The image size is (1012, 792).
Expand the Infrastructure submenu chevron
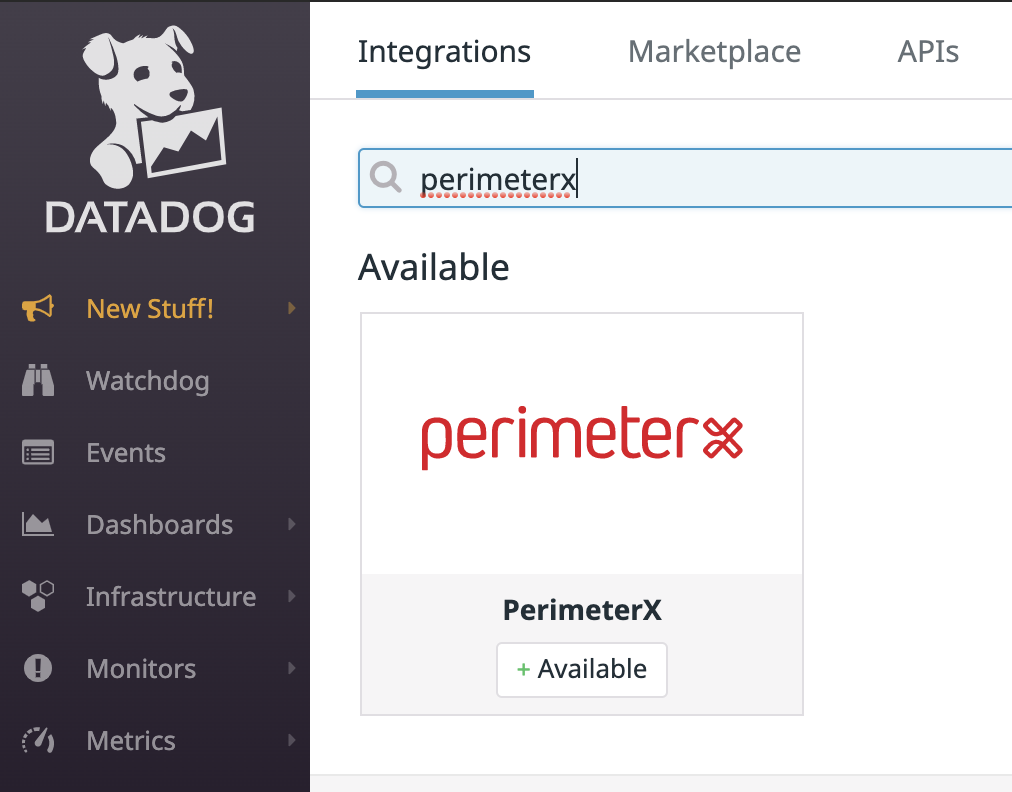[291, 596]
